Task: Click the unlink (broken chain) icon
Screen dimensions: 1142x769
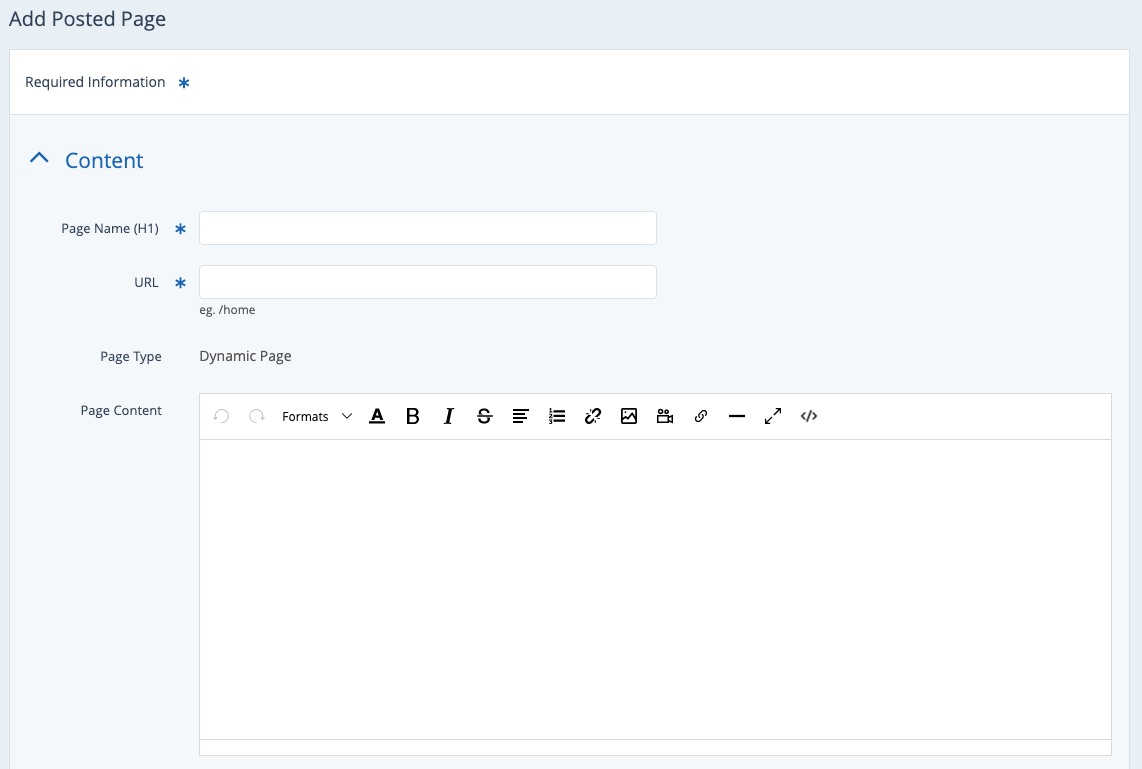Action: (x=593, y=416)
